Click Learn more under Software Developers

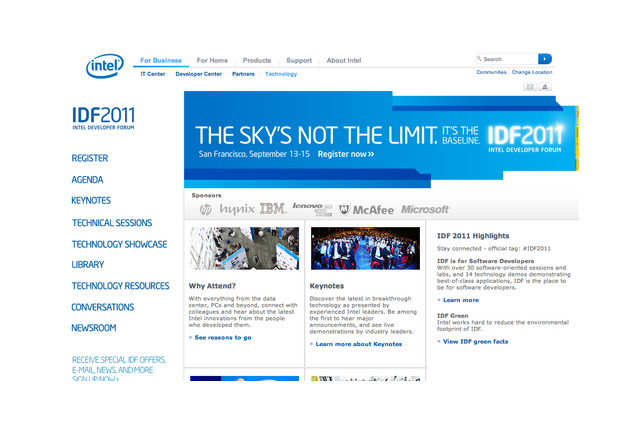(461, 300)
